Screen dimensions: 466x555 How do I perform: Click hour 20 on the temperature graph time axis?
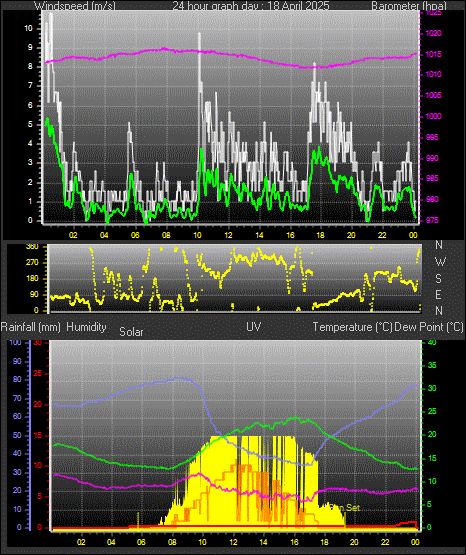(354, 542)
